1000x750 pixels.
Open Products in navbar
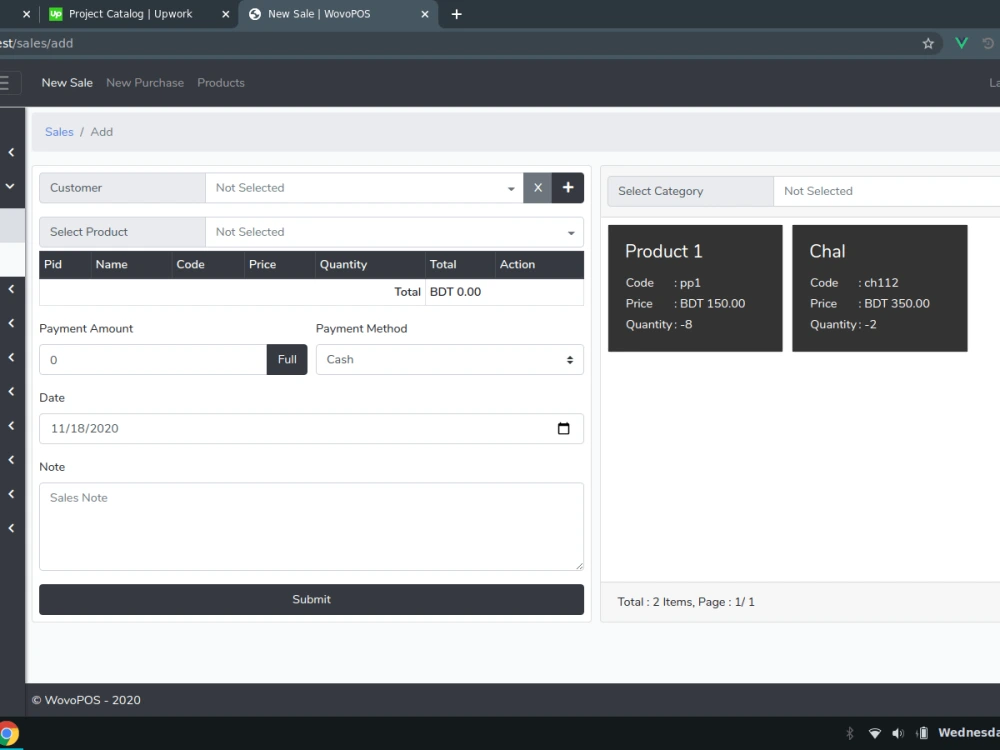(221, 83)
